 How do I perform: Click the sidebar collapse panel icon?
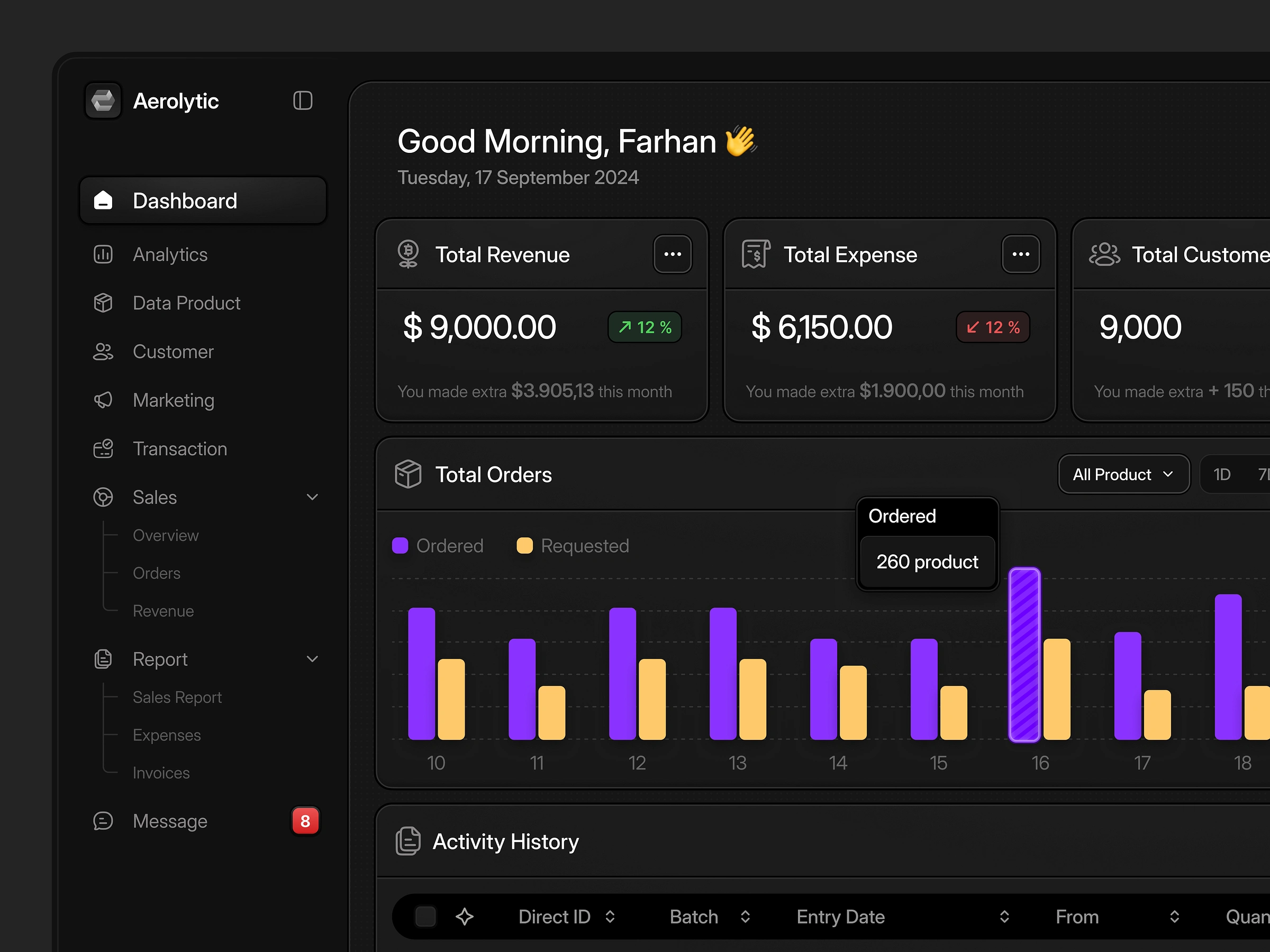point(303,101)
